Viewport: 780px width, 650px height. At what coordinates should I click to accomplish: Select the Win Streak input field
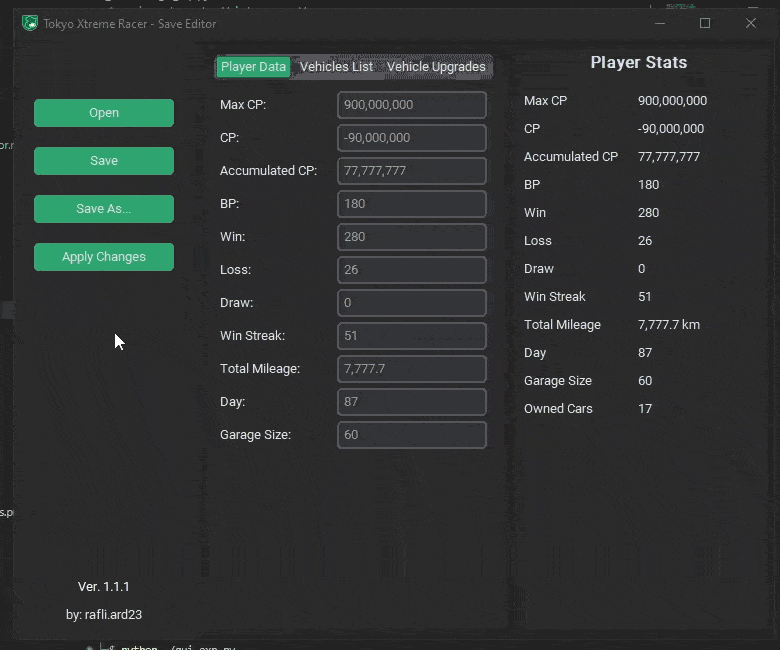tap(412, 336)
